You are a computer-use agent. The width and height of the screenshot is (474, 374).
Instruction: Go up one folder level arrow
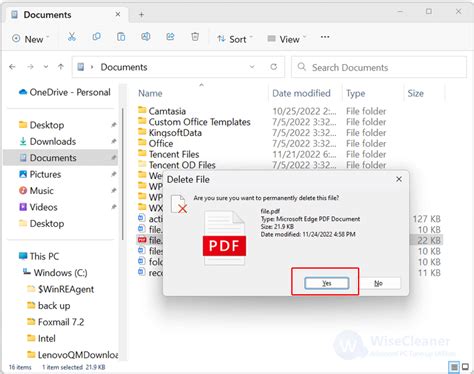tap(61, 67)
